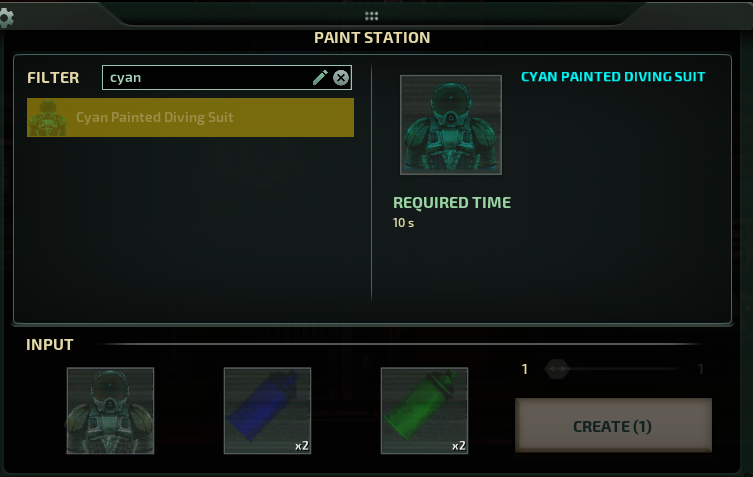Click the Cyan Painted Diving Suit heading
Screen dimensions: 753x477
click(613, 77)
